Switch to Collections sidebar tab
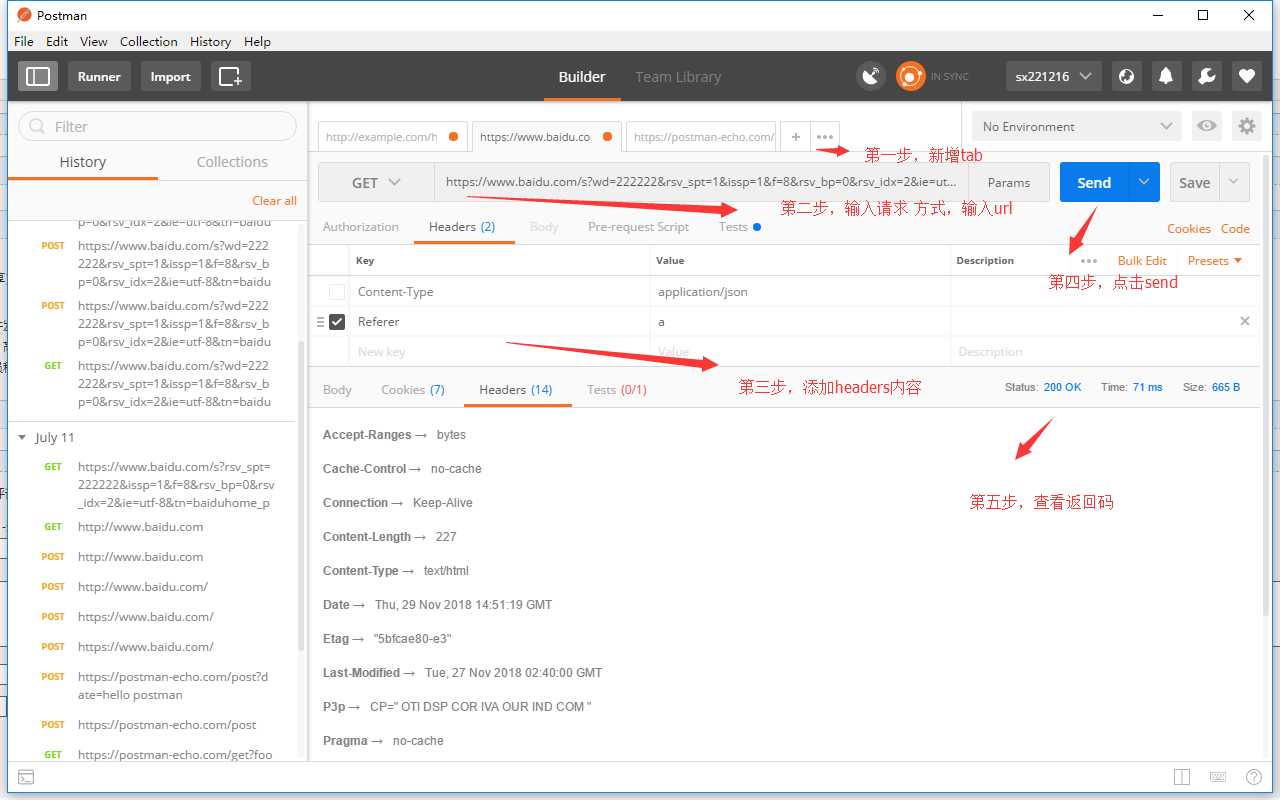The image size is (1280, 800). coord(232,161)
